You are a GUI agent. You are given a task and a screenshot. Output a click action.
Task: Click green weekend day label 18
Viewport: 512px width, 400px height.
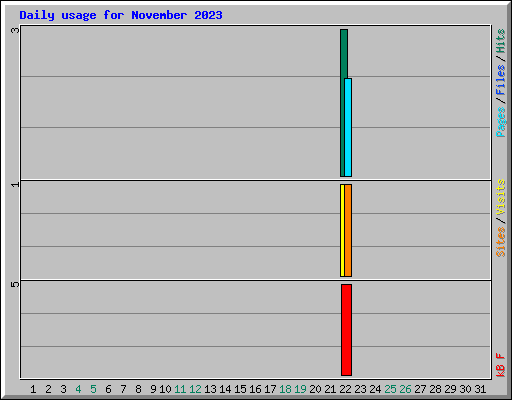(x=285, y=389)
